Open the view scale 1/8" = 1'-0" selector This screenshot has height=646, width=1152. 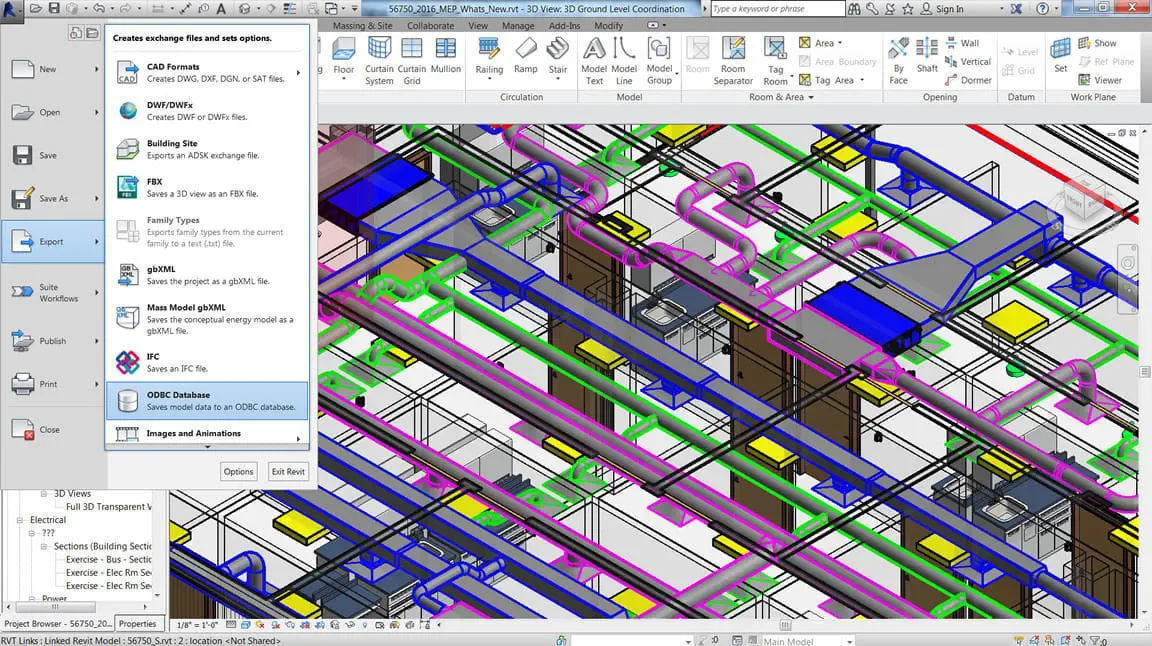[x=198, y=625]
